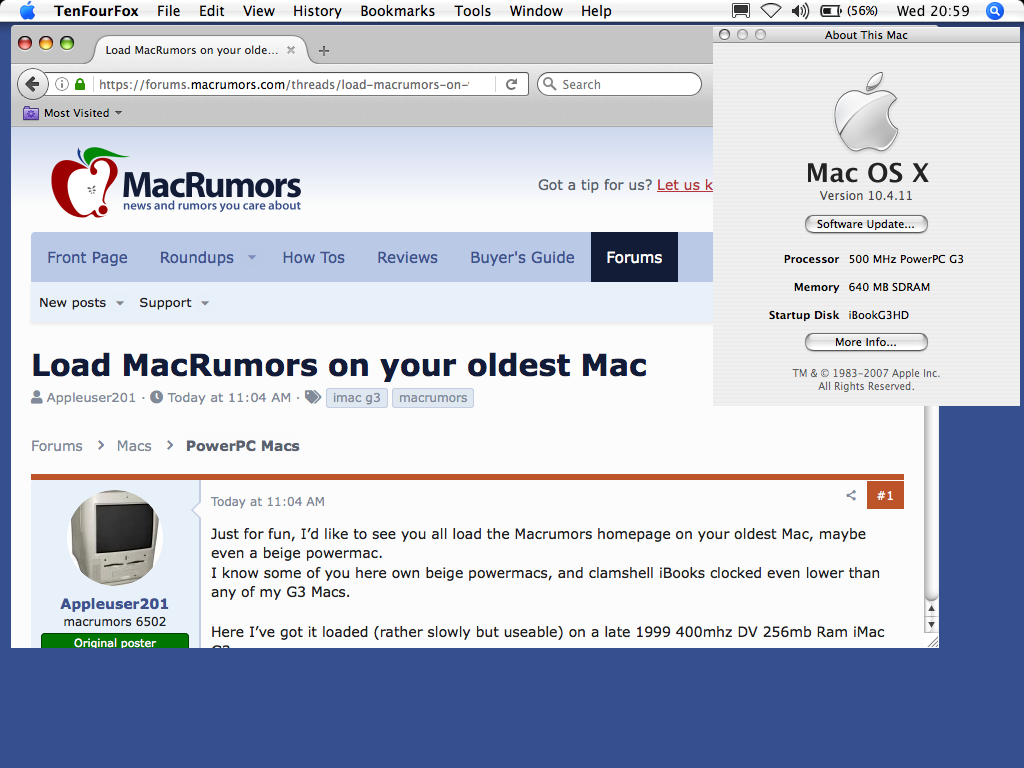The image size is (1024, 768).
Task: Open the display menu bar icon
Action: pyautogui.click(x=741, y=11)
